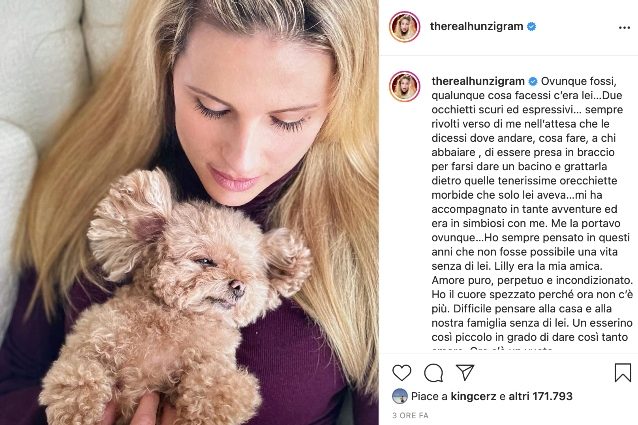Click the verified badge inside the caption
The image size is (638, 425).
pos(533,81)
